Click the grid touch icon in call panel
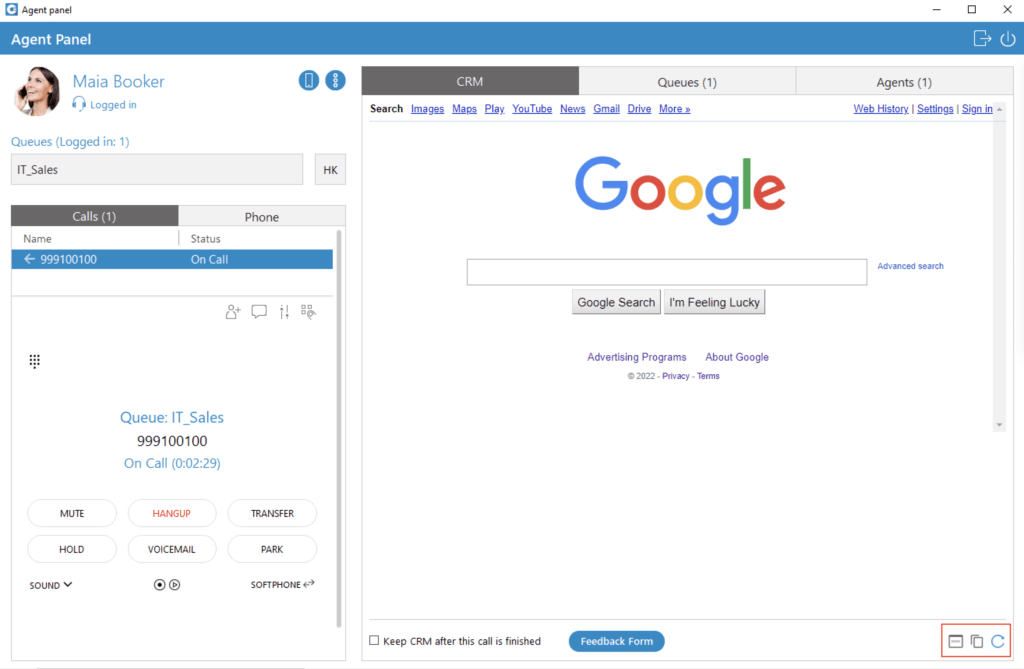The width and height of the screenshot is (1024, 669). pos(308,312)
